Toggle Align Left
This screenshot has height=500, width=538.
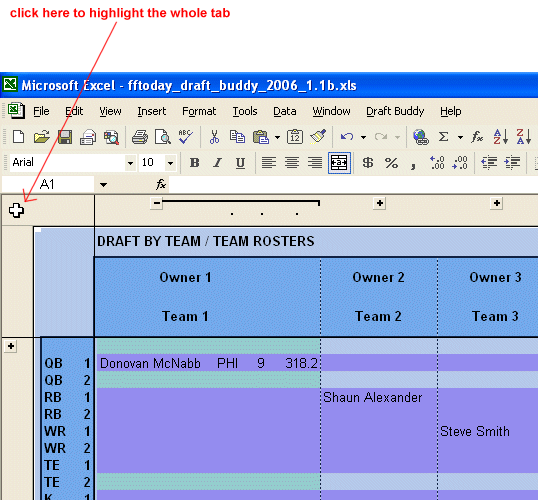(269, 162)
